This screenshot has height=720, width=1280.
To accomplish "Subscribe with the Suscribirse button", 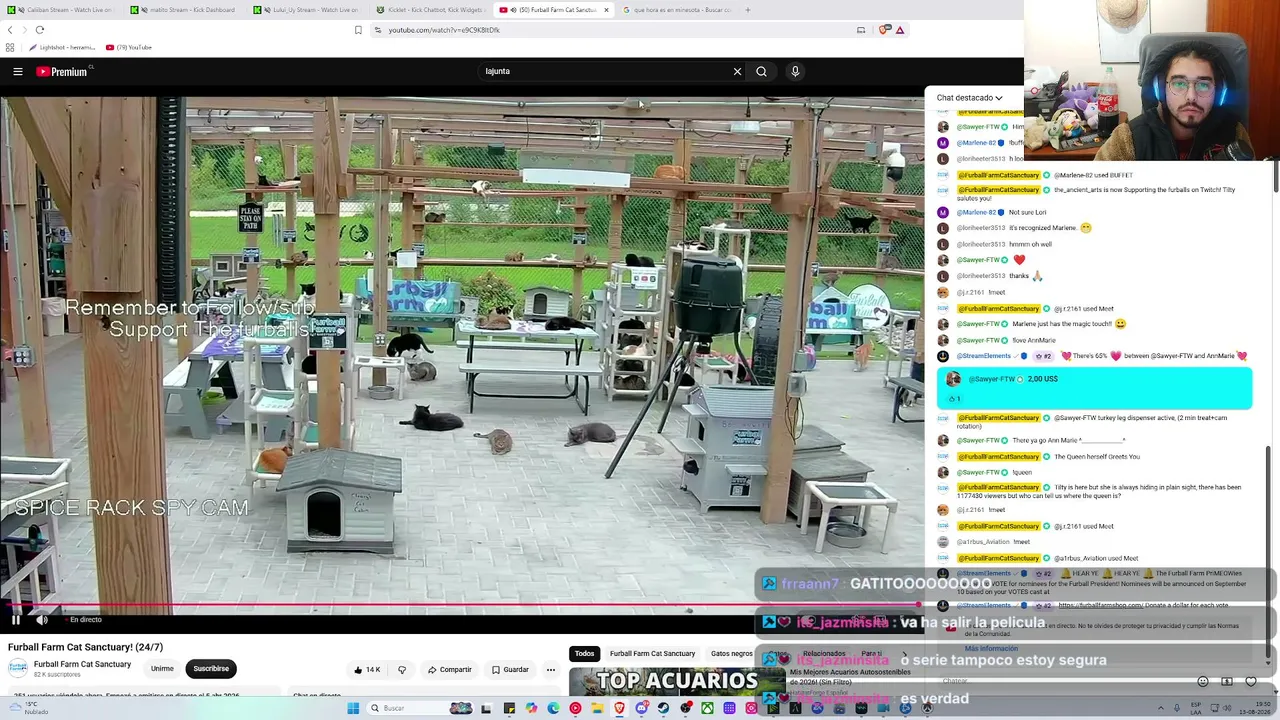I will (x=211, y=668).
